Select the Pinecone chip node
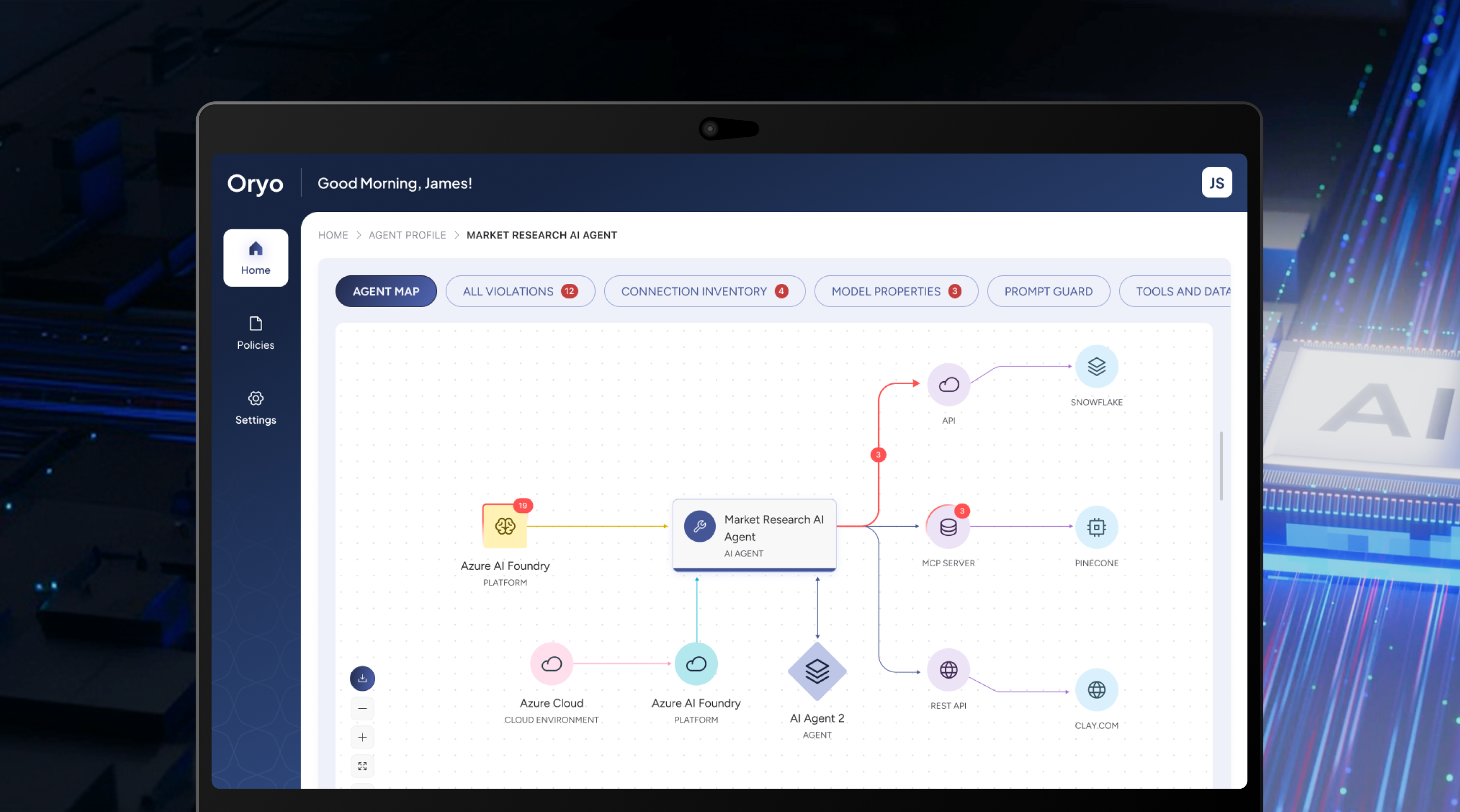 (x=1096, y=527)
